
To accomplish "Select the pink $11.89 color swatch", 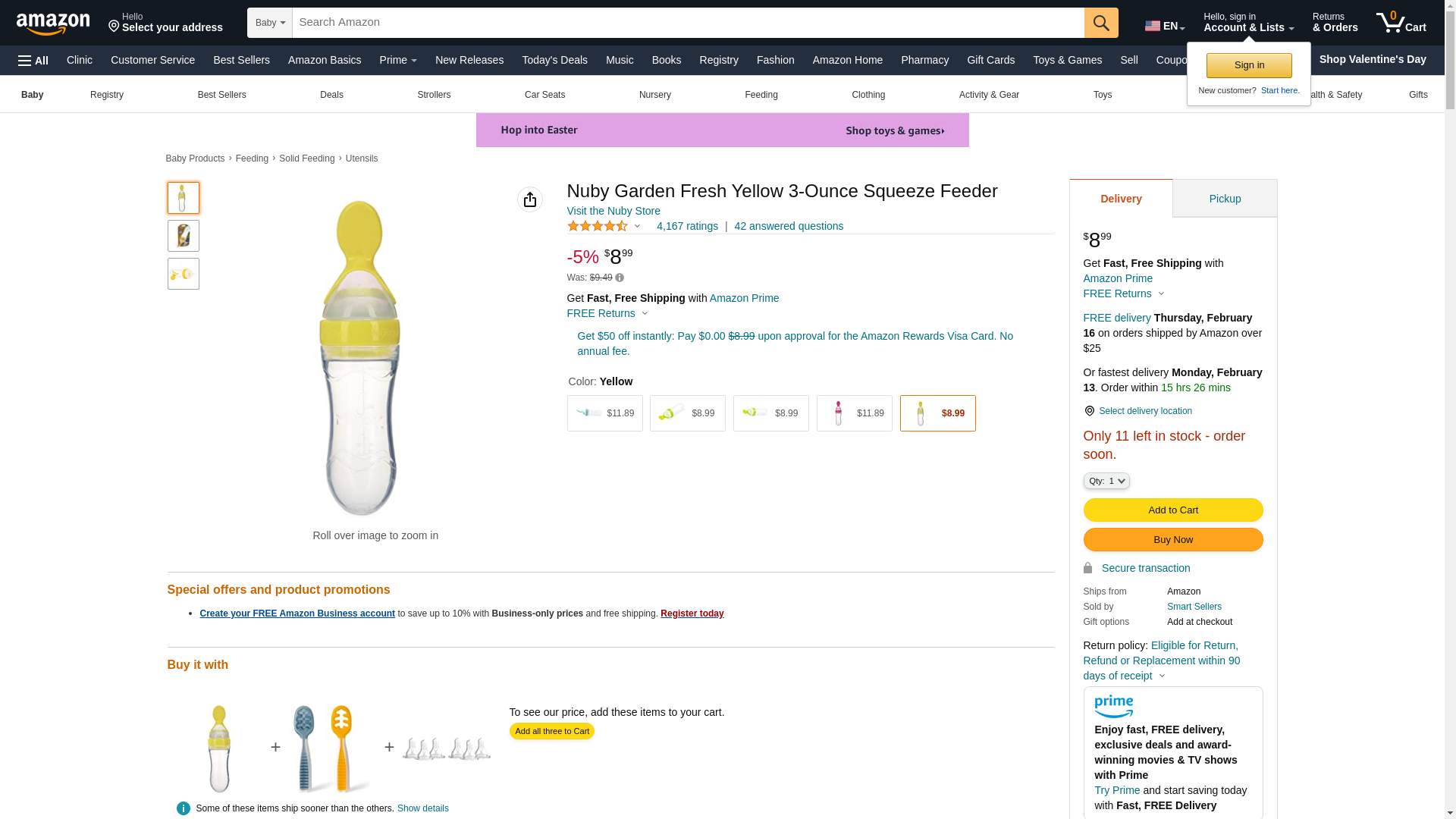I will 854,413.
